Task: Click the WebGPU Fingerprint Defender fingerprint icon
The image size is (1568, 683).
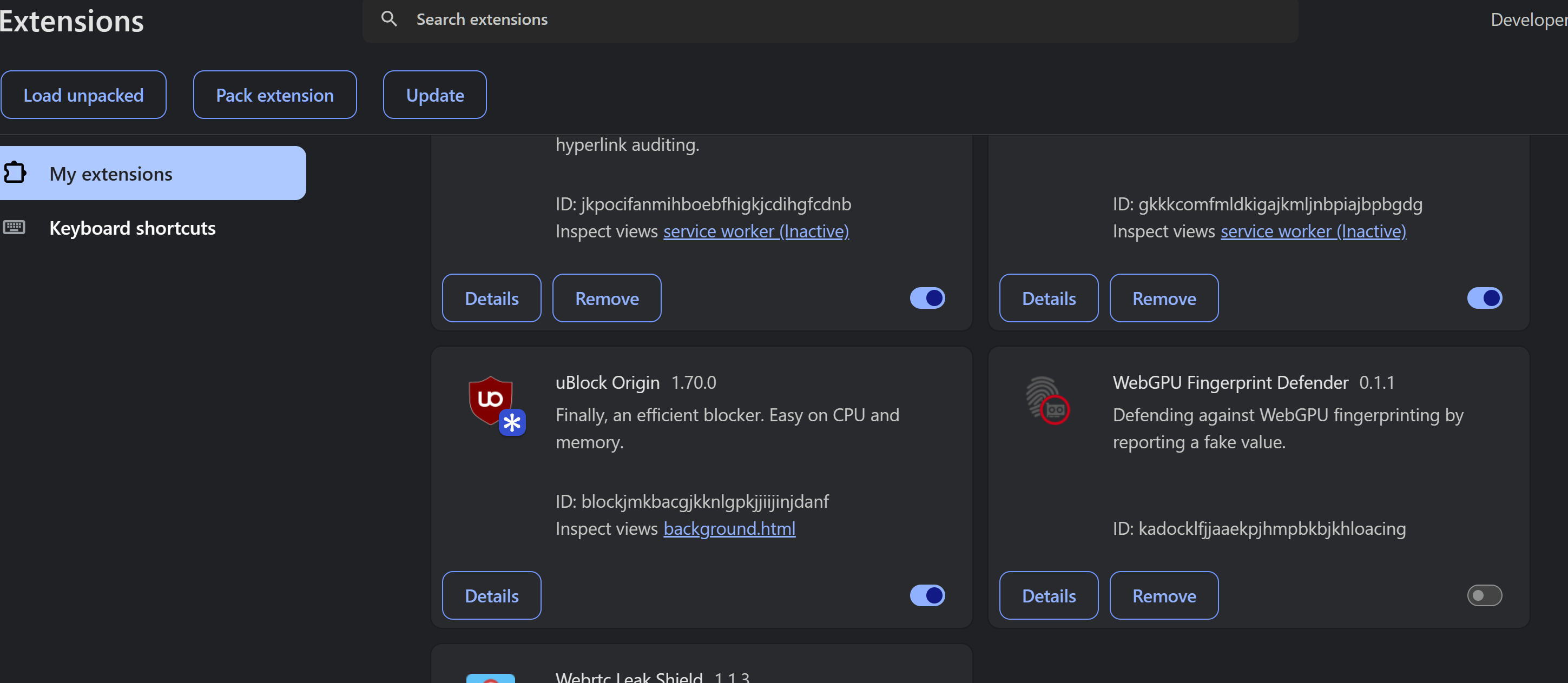Action: [1047, 400]
